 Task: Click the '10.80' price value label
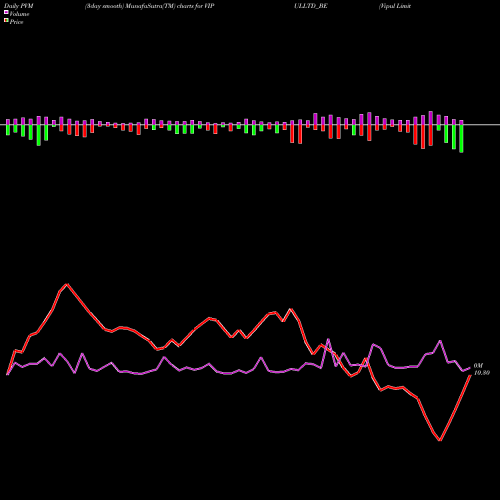coord(482,373)
